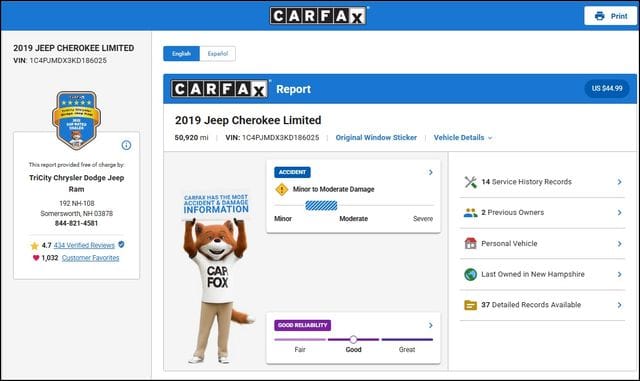Click the GOOD RELIABILITY label badge

302,325
